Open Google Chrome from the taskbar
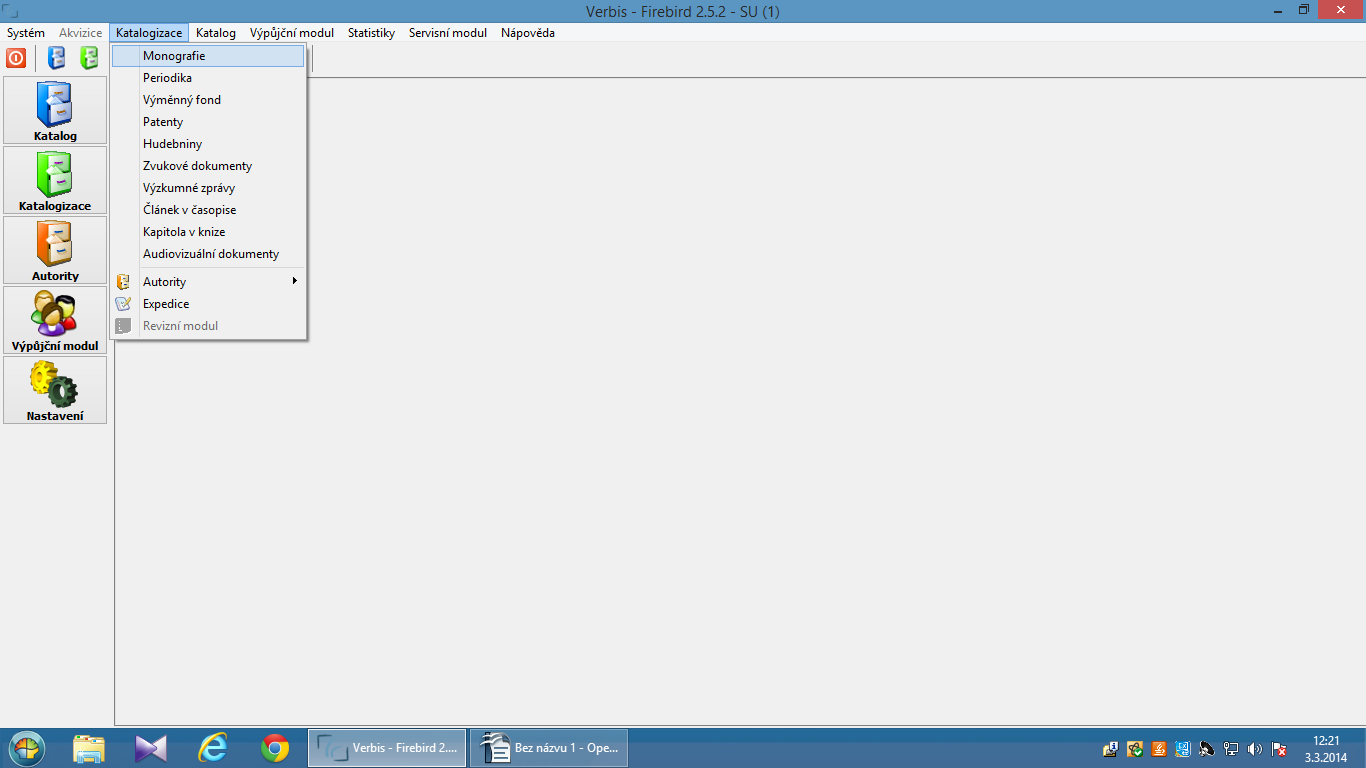The height and width of the screenshot is (768, 1366). point(275,748)
